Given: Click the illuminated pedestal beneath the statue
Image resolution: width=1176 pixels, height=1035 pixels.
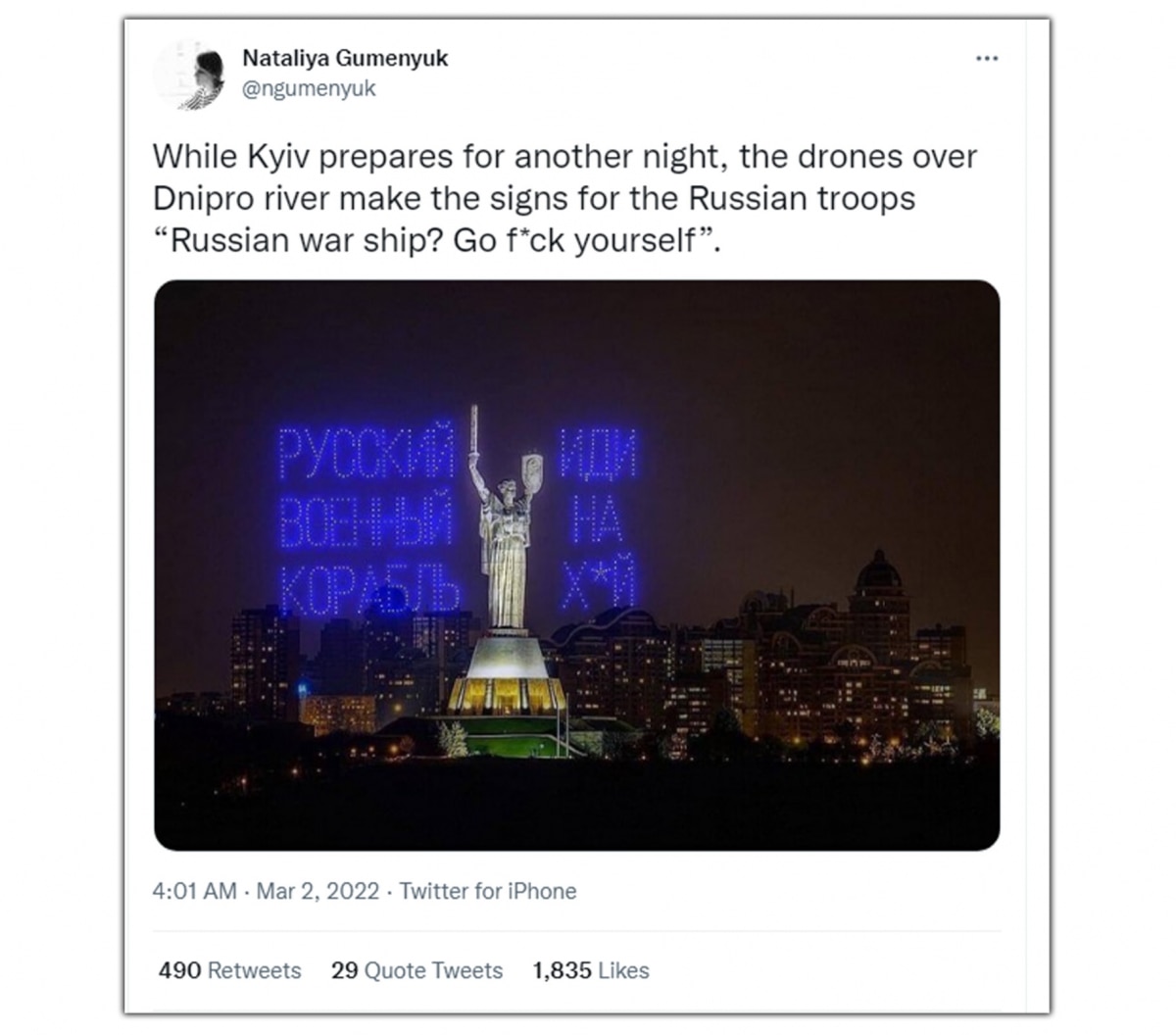Looking at the screenshot, I should [x=506, y=674].
